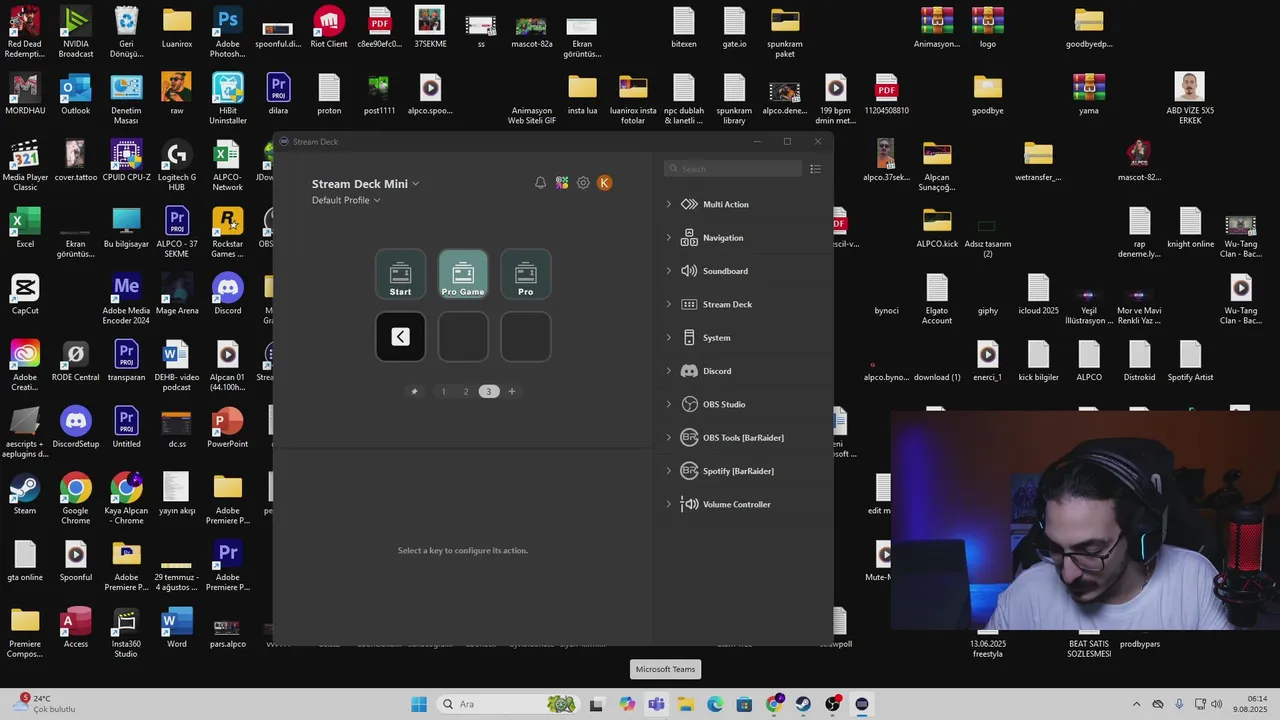Select the CPUID CPU-Z desktop icon
Screen dimensions: 1280x720
click(x=126, y=160)
